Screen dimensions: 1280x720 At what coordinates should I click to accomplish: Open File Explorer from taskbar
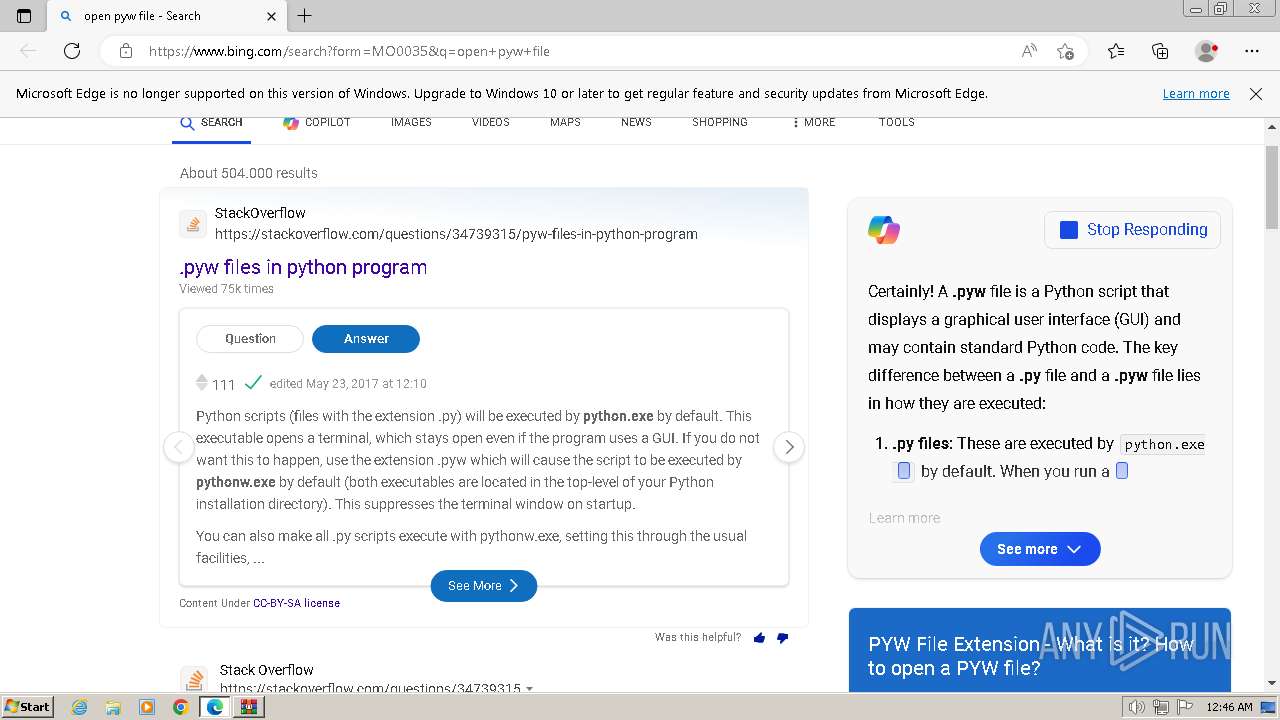tap(113, 707)
